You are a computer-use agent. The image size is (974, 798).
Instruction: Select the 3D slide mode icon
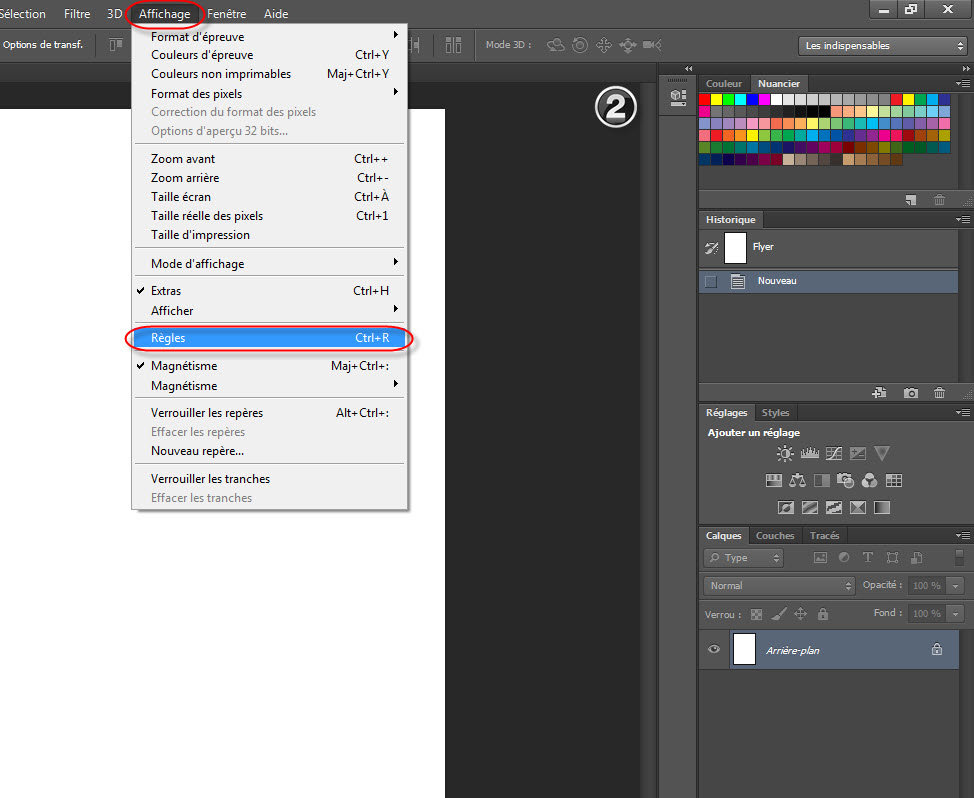(x=628, y=45)
